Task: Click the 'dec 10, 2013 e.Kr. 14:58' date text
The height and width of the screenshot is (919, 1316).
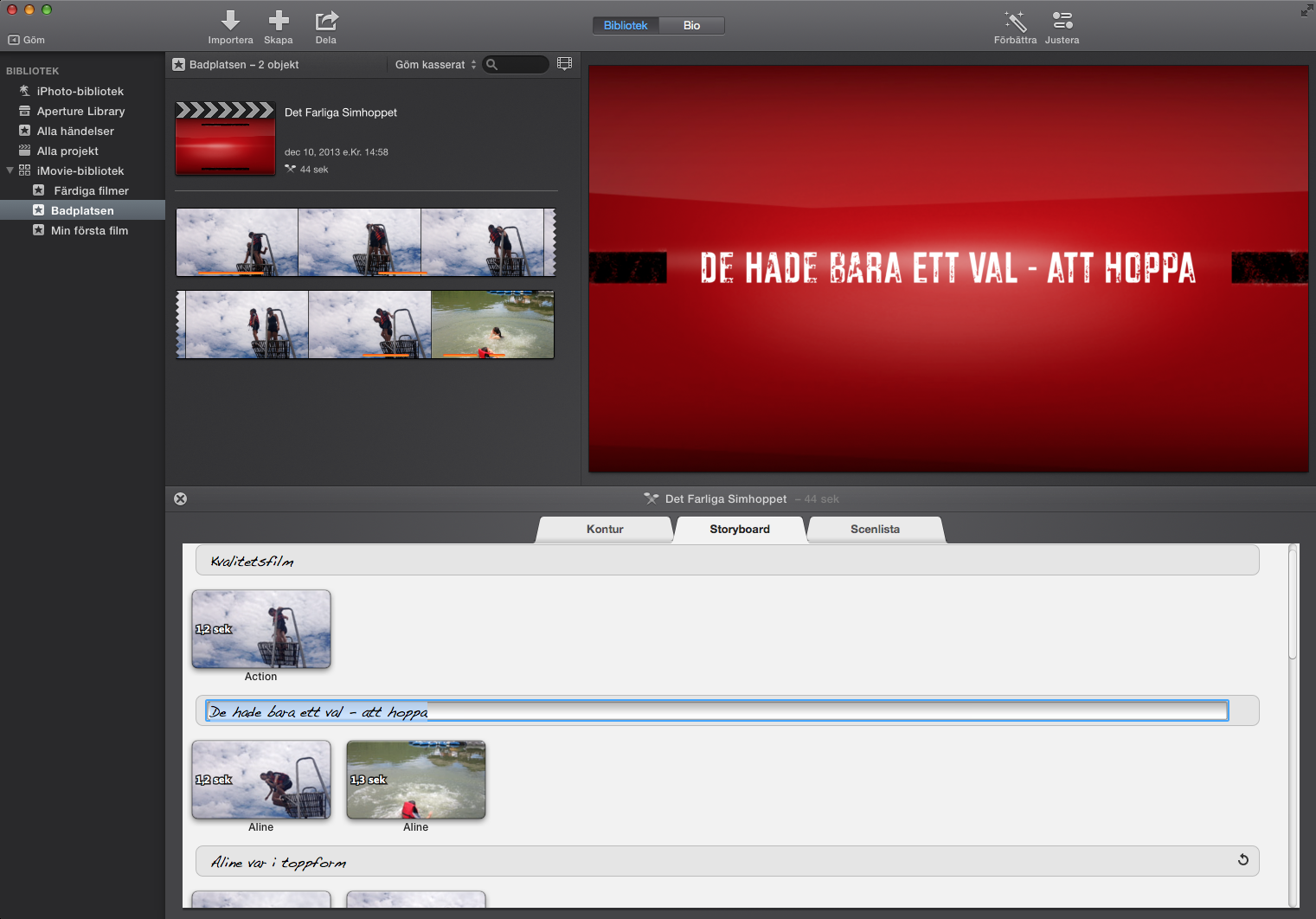Action: coord(337,152)
